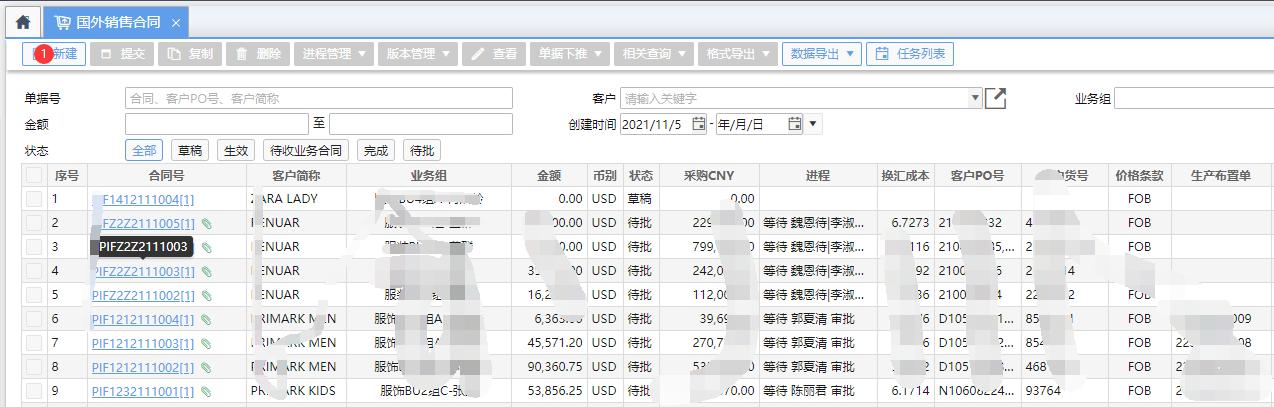Viewport: 1274px width, 407px height.
Task: Switch to the 国外销售合同 tab
Action: point(118,22)
